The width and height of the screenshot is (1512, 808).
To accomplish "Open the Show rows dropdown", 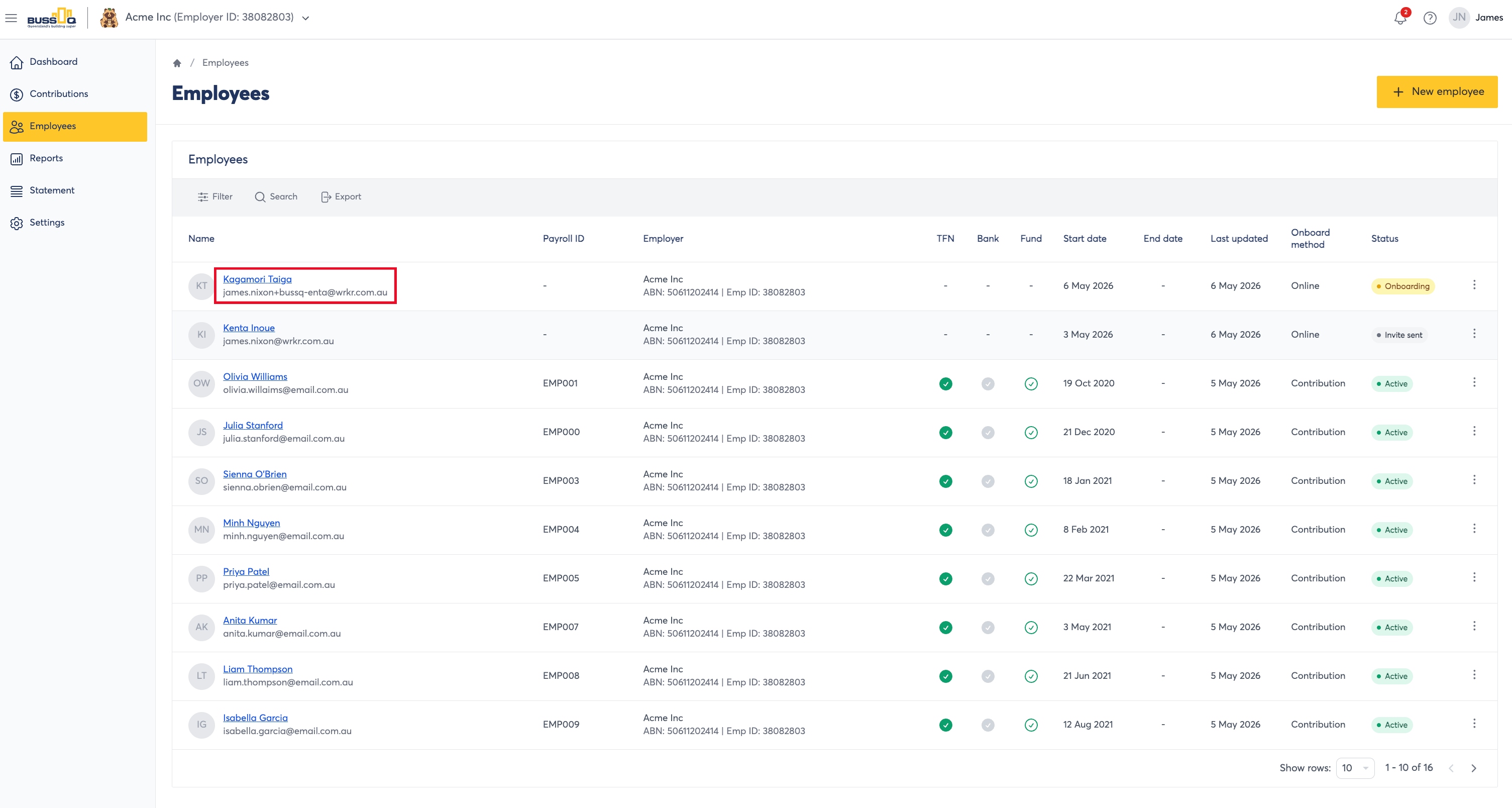I will (1355, 768).
